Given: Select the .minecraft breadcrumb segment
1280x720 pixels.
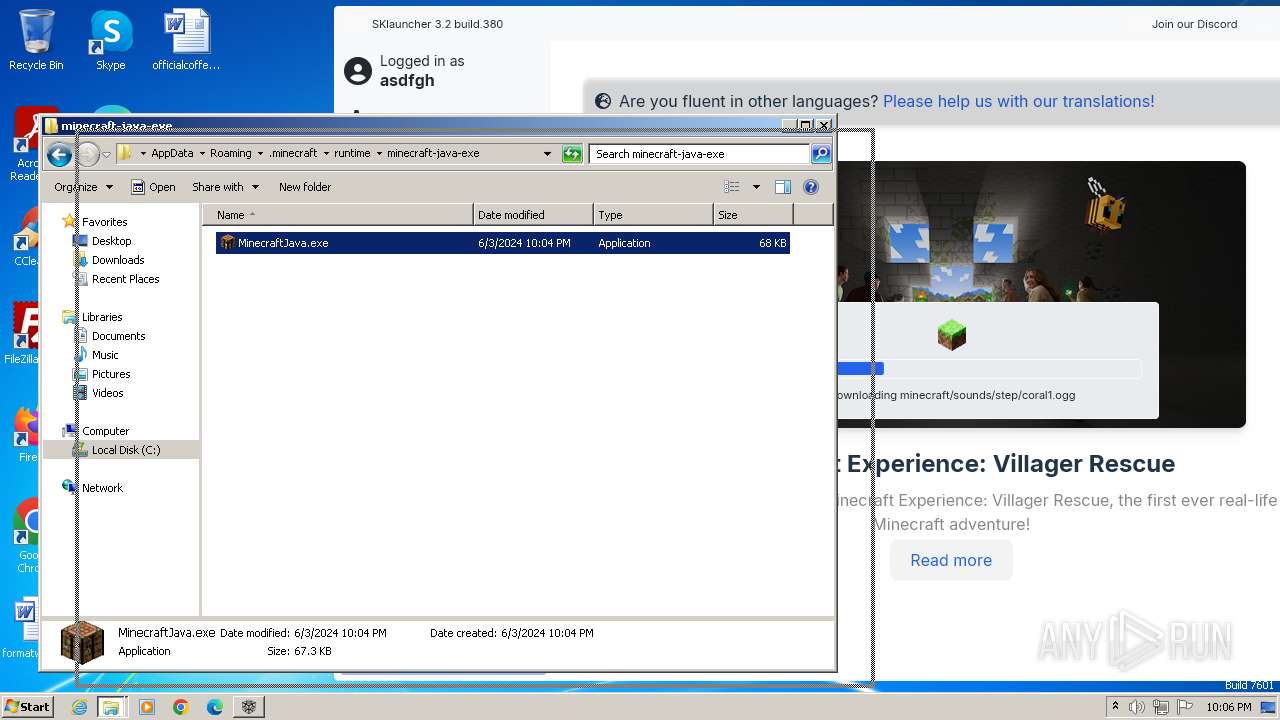Looking at the screenshot, I should pyautogui.click(x=293, y=154).
